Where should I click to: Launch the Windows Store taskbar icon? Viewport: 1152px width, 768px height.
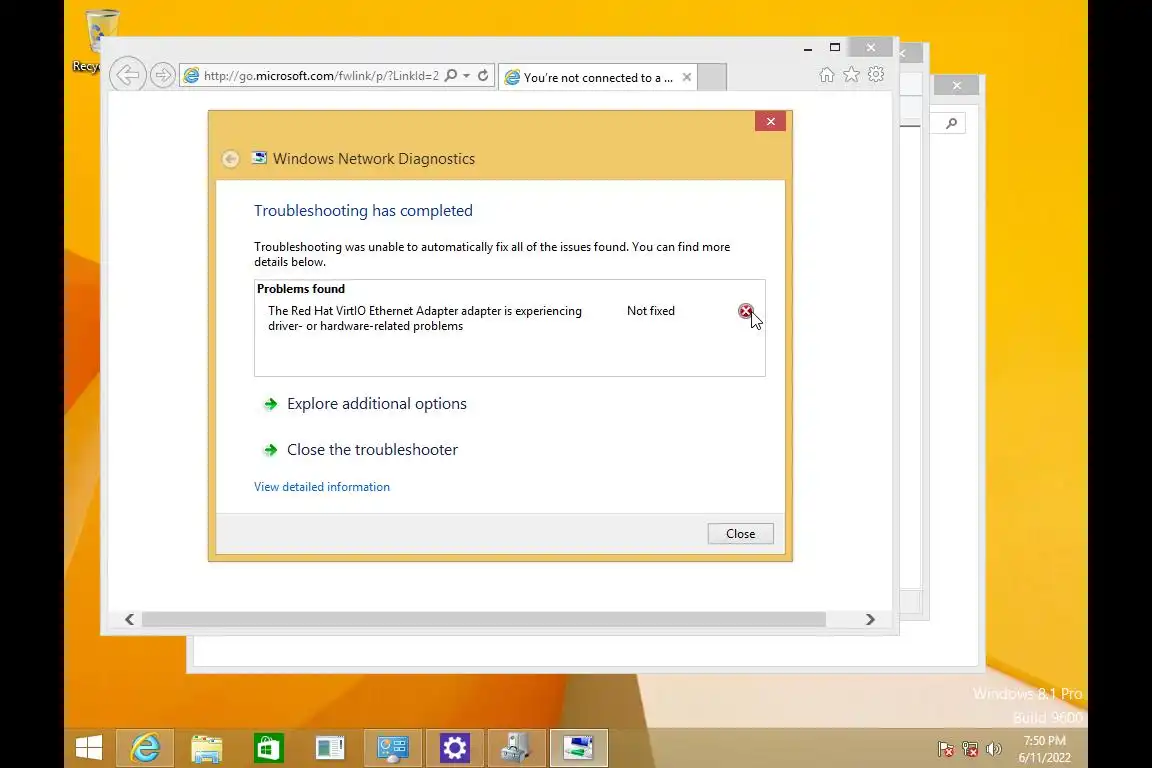[269, 748]
